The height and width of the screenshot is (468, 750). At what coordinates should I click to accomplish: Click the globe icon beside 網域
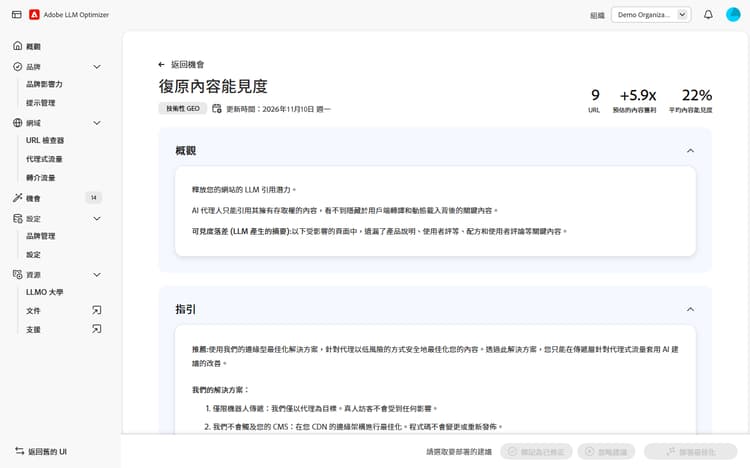(18, 123)
